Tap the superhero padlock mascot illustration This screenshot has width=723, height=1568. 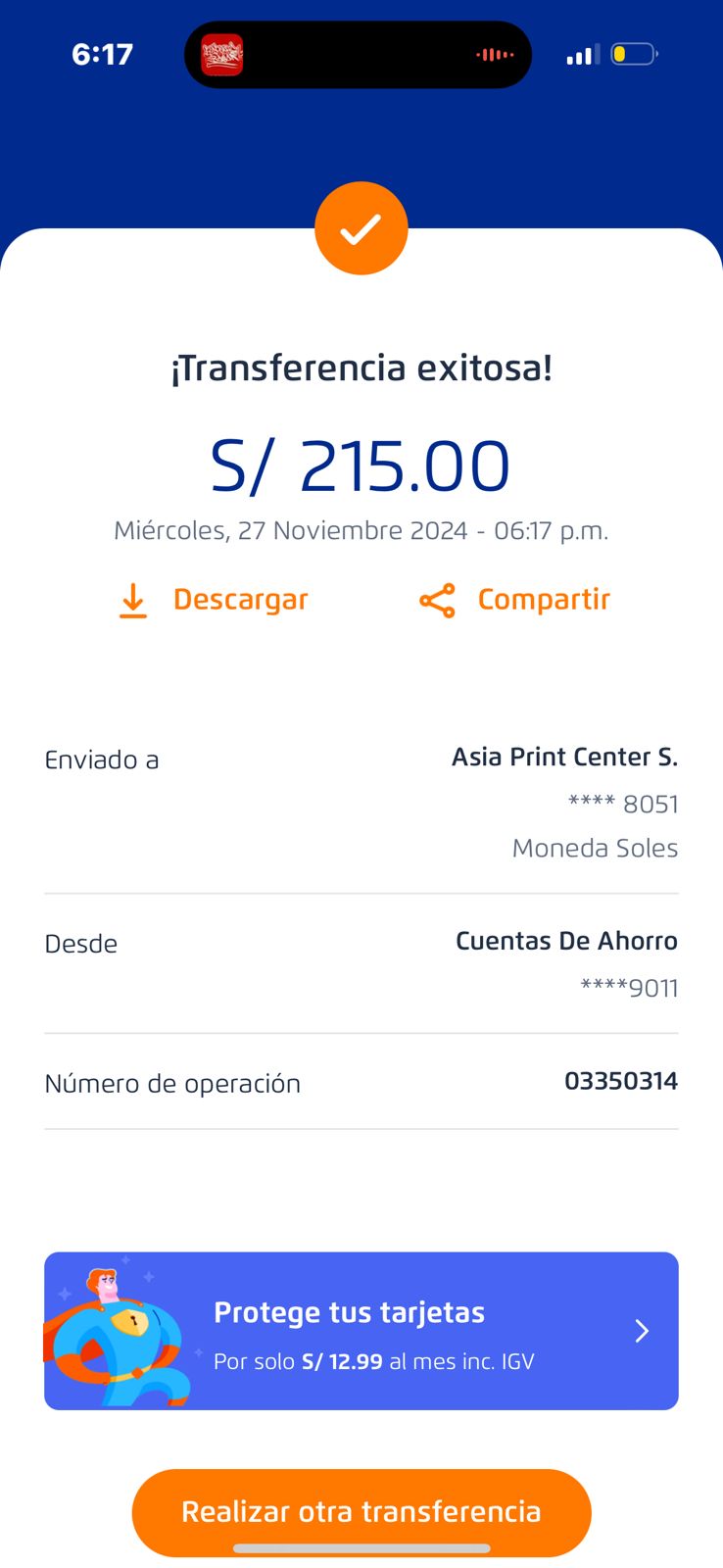119,1335
